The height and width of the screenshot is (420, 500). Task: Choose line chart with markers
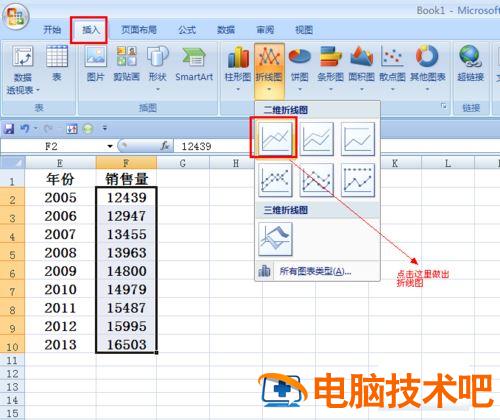(275, 180)
